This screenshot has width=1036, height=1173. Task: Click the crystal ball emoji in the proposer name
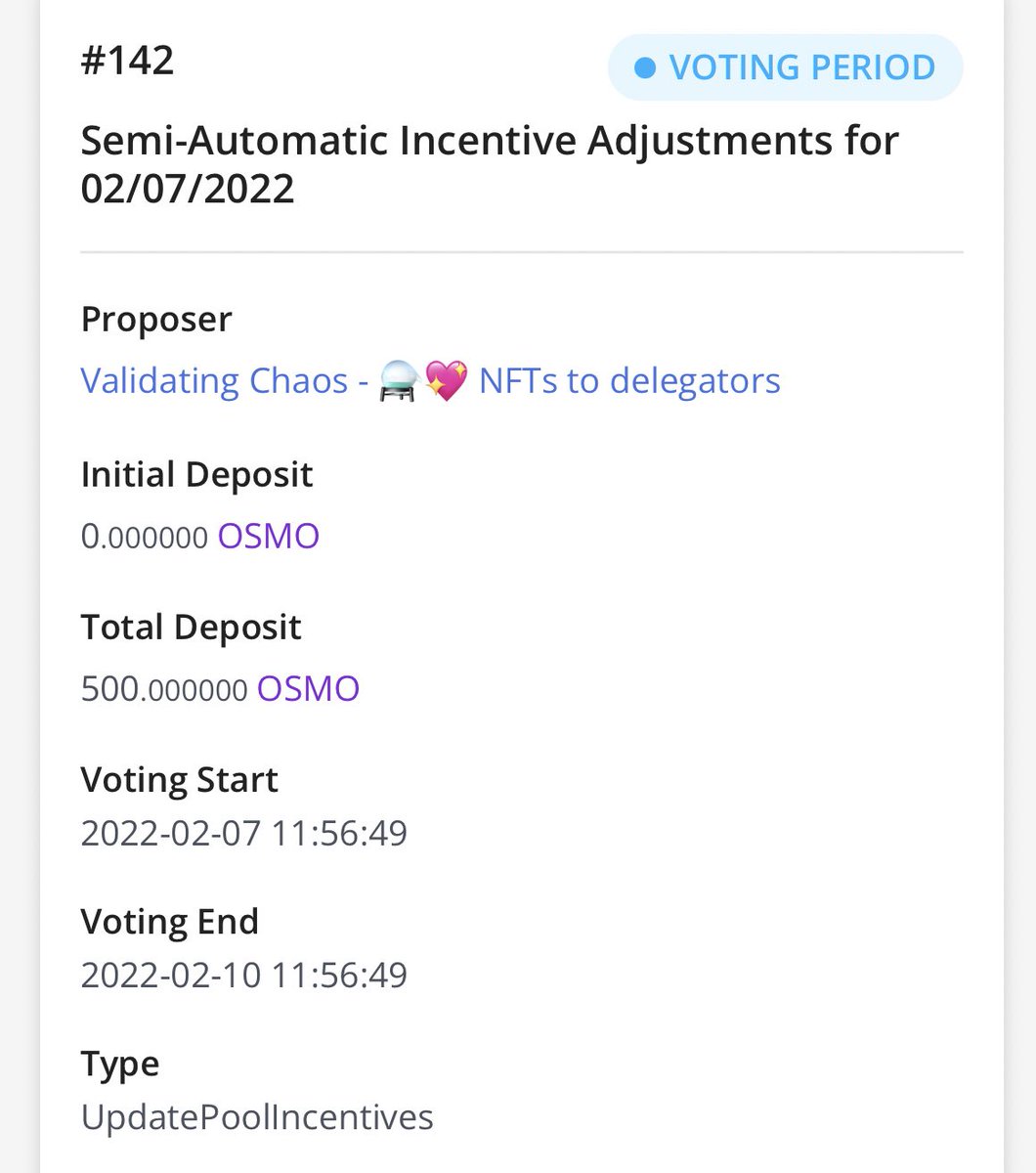coord(400,381)
